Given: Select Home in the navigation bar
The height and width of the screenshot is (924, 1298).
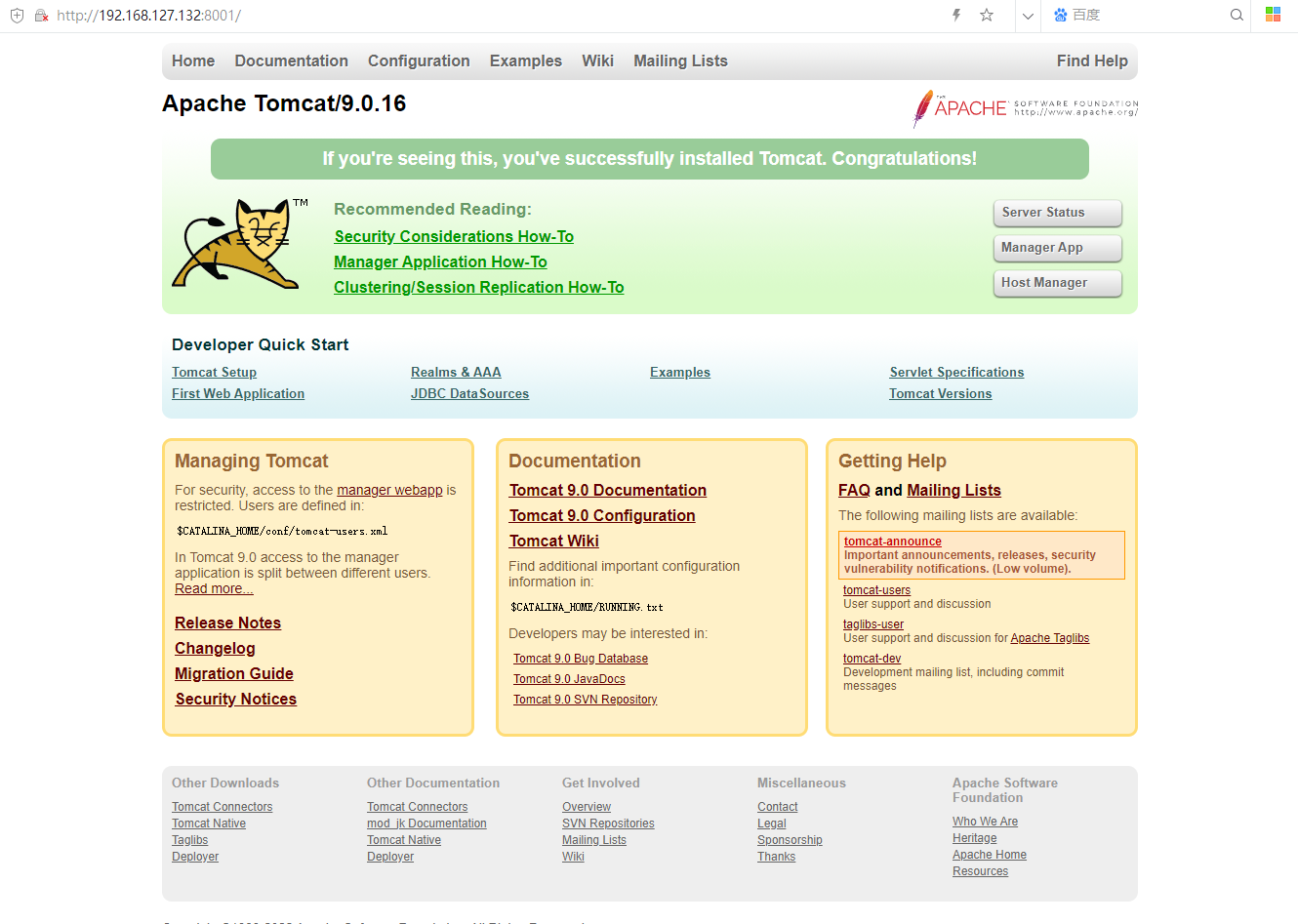Looking at the screenshot, I should [192, 60].
